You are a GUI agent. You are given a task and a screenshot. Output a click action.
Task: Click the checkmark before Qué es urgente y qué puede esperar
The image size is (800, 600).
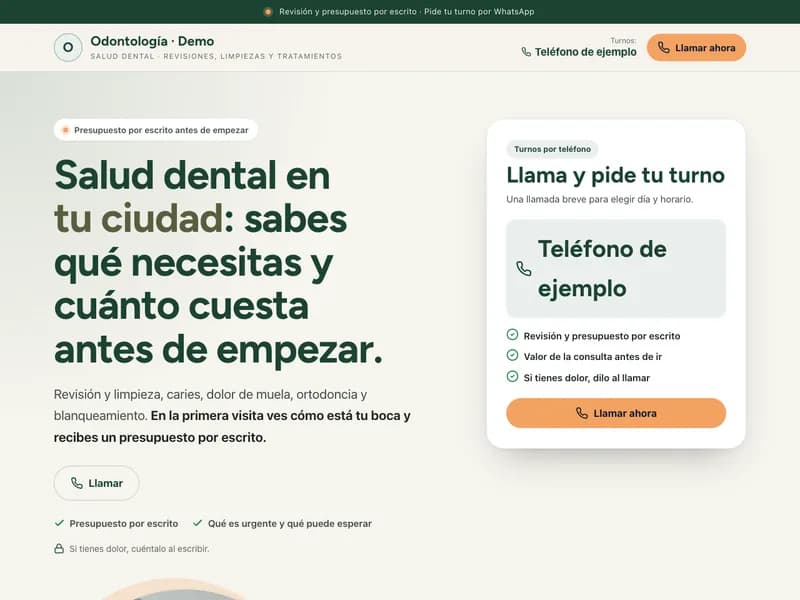[x=197, y=523]
